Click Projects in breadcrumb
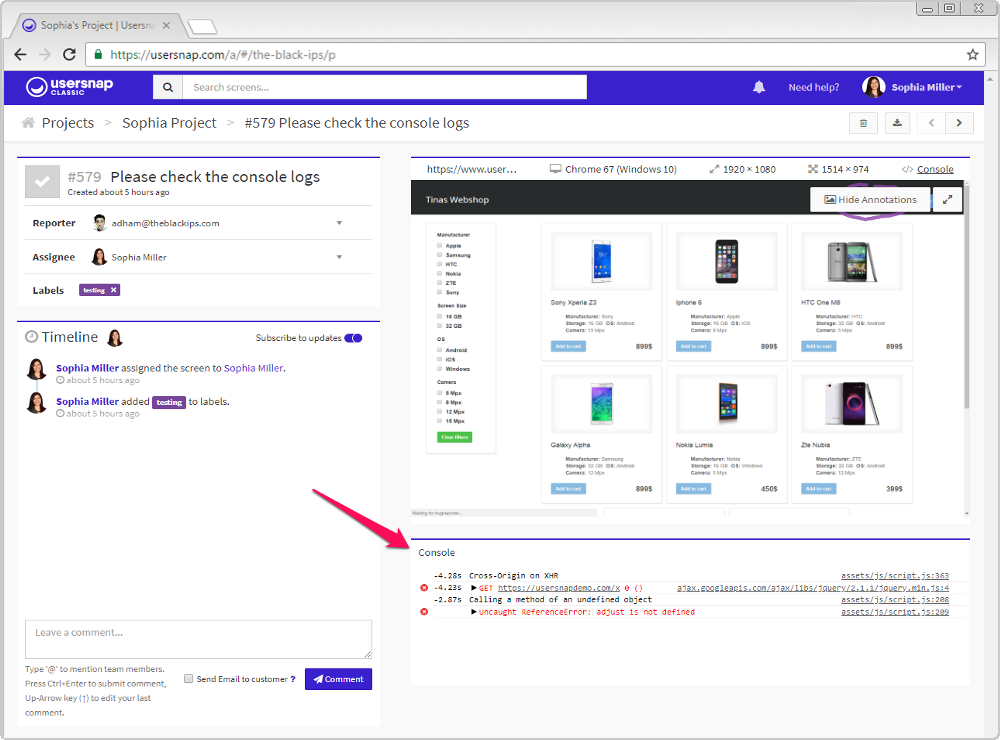 (68, 122)
